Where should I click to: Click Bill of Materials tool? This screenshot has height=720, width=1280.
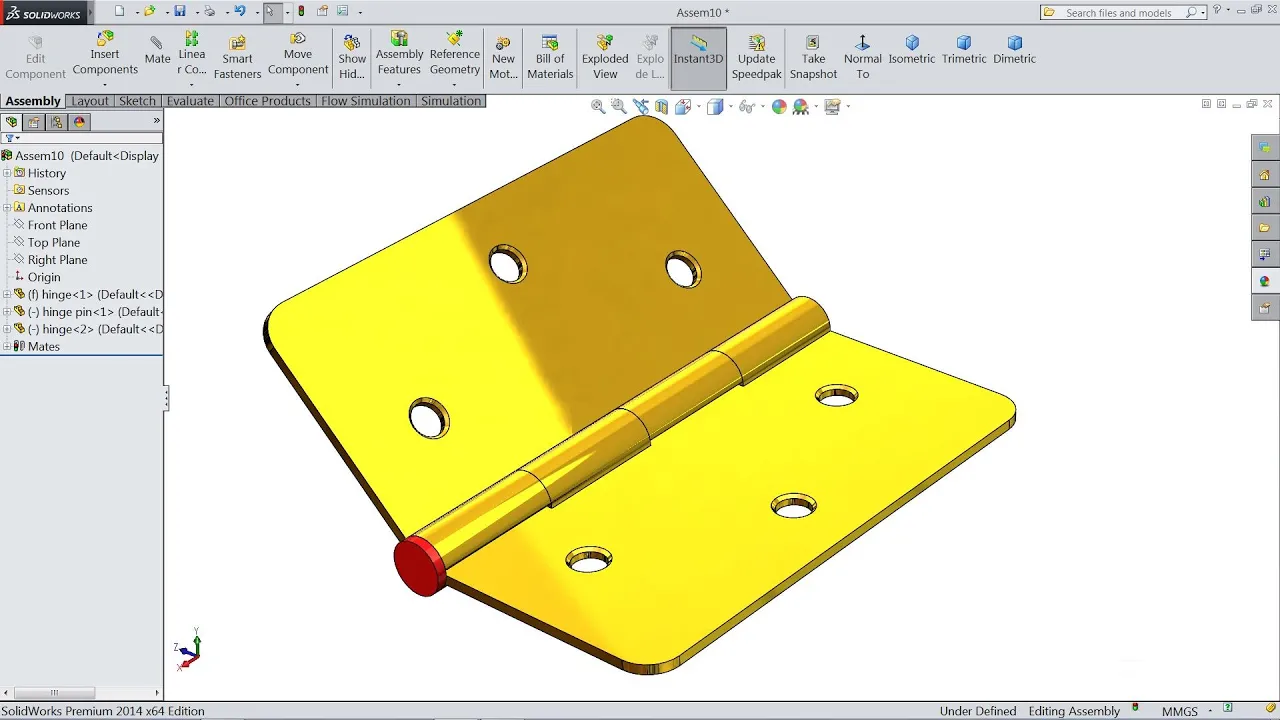point(550,57)
